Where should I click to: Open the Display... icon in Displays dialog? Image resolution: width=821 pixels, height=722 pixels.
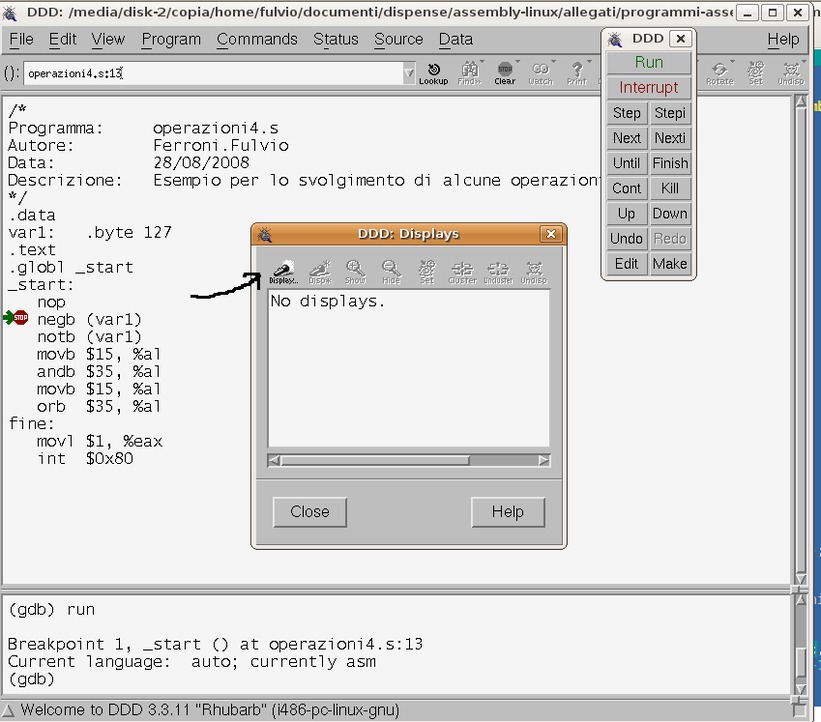(283, 271)
